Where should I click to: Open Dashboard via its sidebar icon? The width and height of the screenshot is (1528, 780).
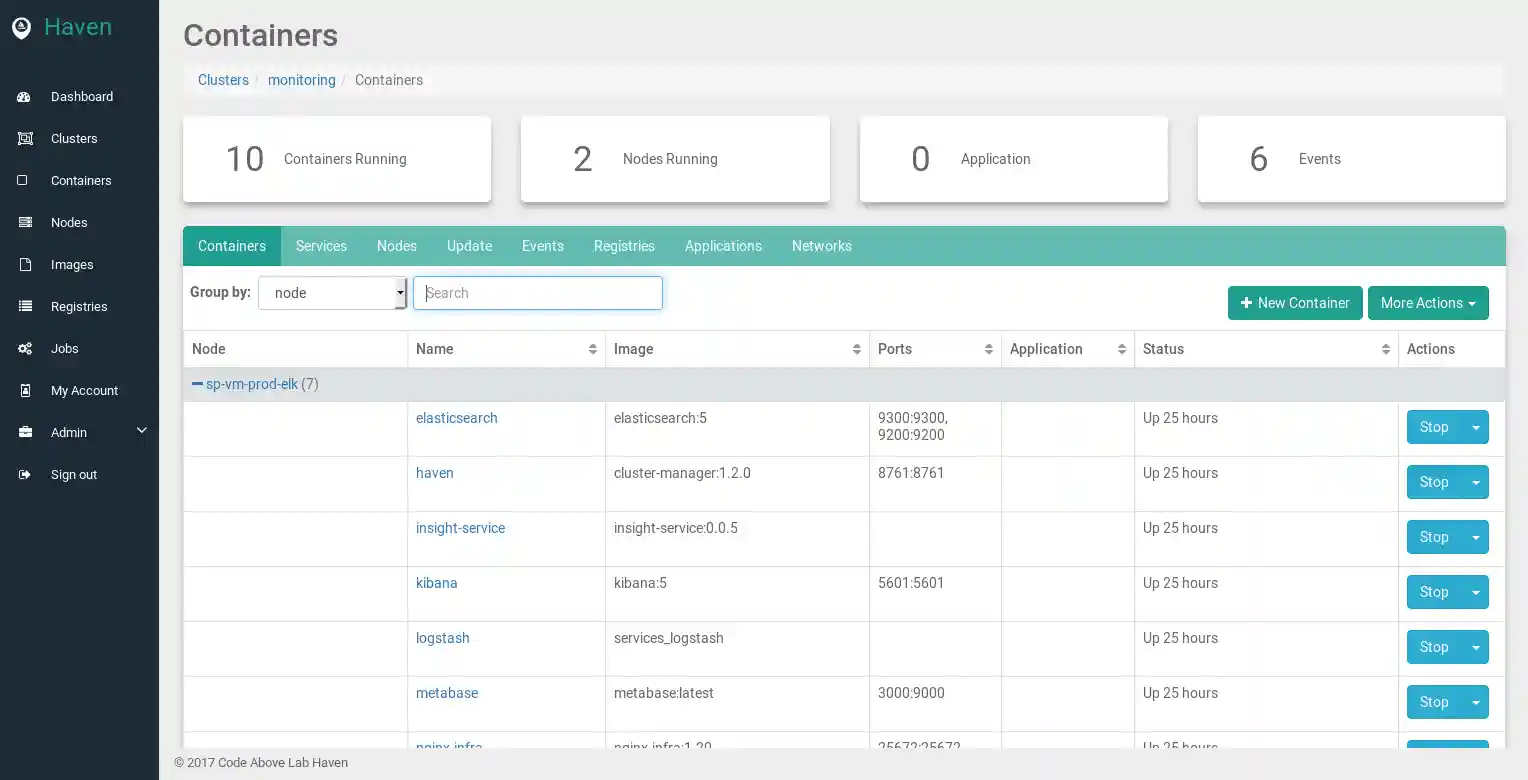coord(25,97)
